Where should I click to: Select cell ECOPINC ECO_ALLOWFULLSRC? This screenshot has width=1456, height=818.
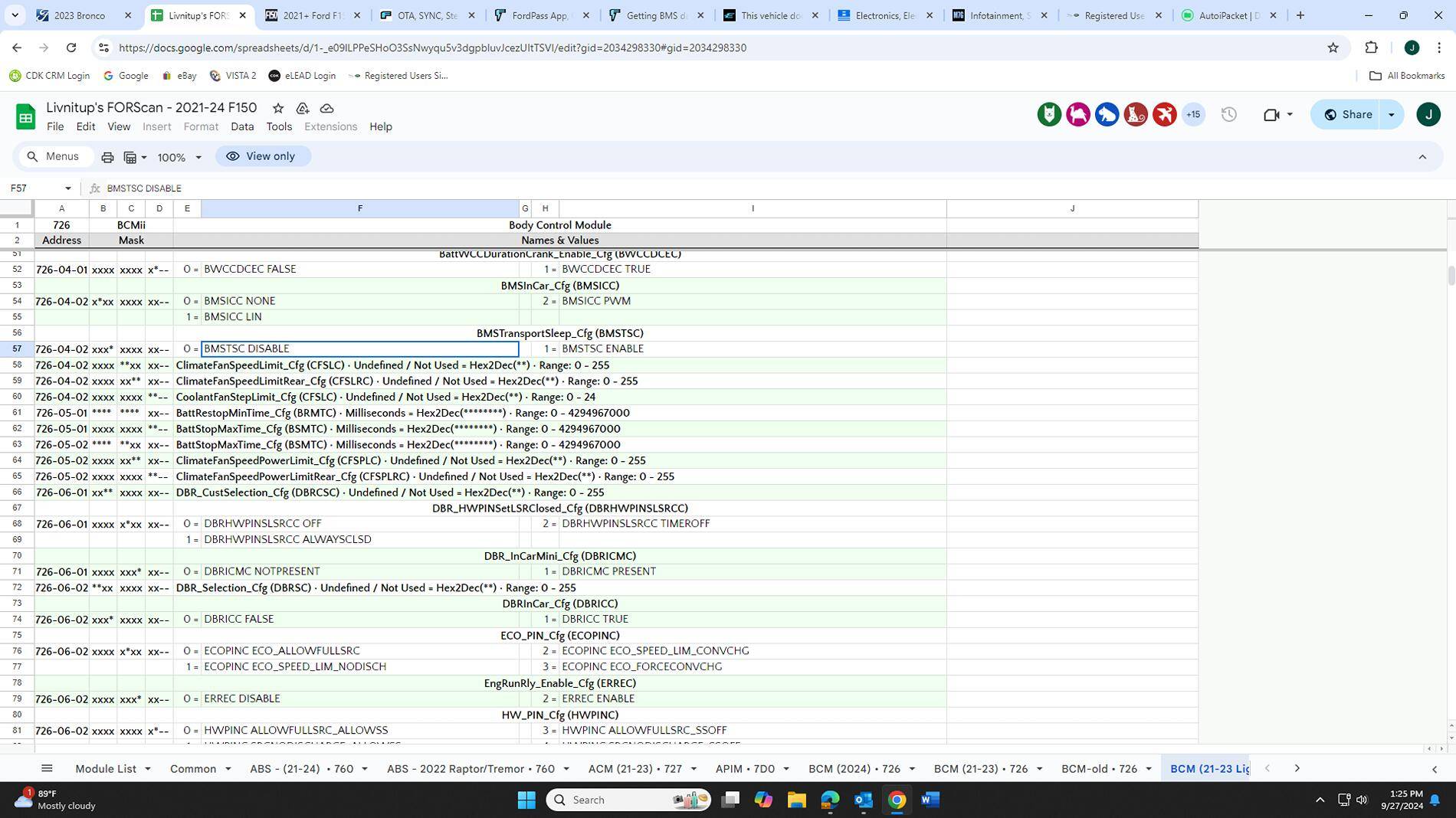[x=360, y=651]
